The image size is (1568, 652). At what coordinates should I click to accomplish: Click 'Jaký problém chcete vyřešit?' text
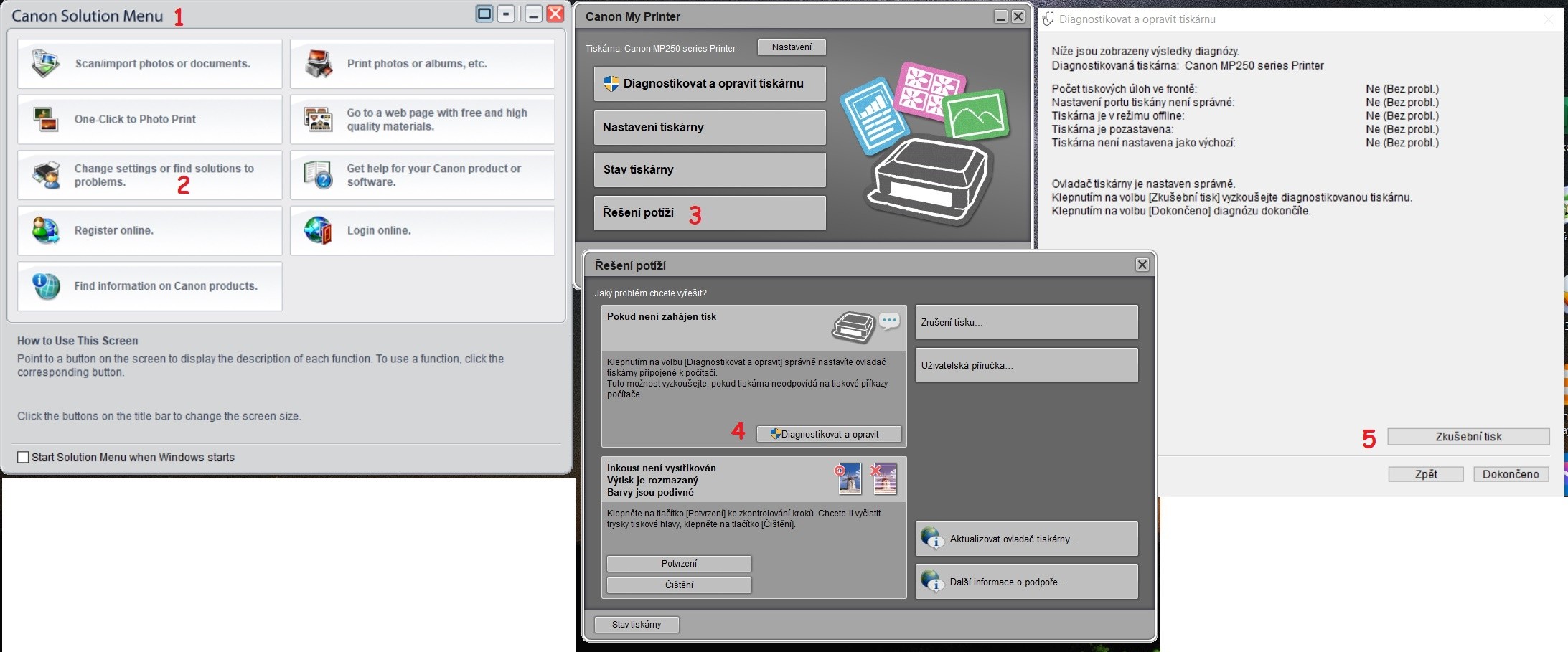[x=650, y=293]
